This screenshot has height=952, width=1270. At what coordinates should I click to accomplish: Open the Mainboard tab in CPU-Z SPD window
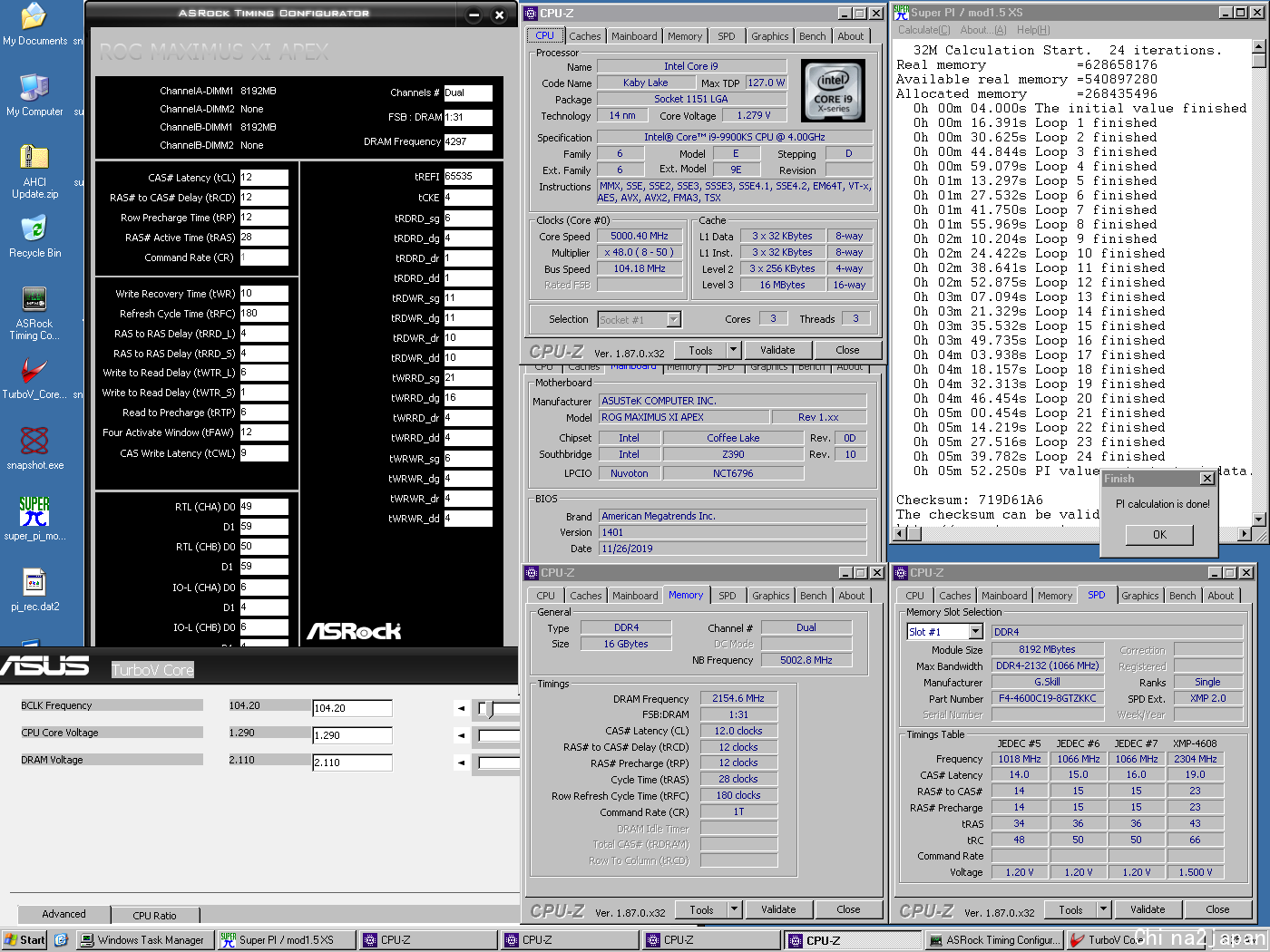pos(1004,596)
